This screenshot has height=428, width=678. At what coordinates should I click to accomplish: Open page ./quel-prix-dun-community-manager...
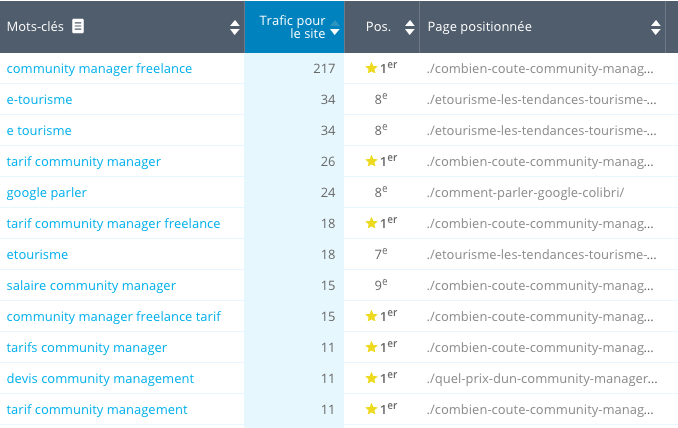[542, 379]
